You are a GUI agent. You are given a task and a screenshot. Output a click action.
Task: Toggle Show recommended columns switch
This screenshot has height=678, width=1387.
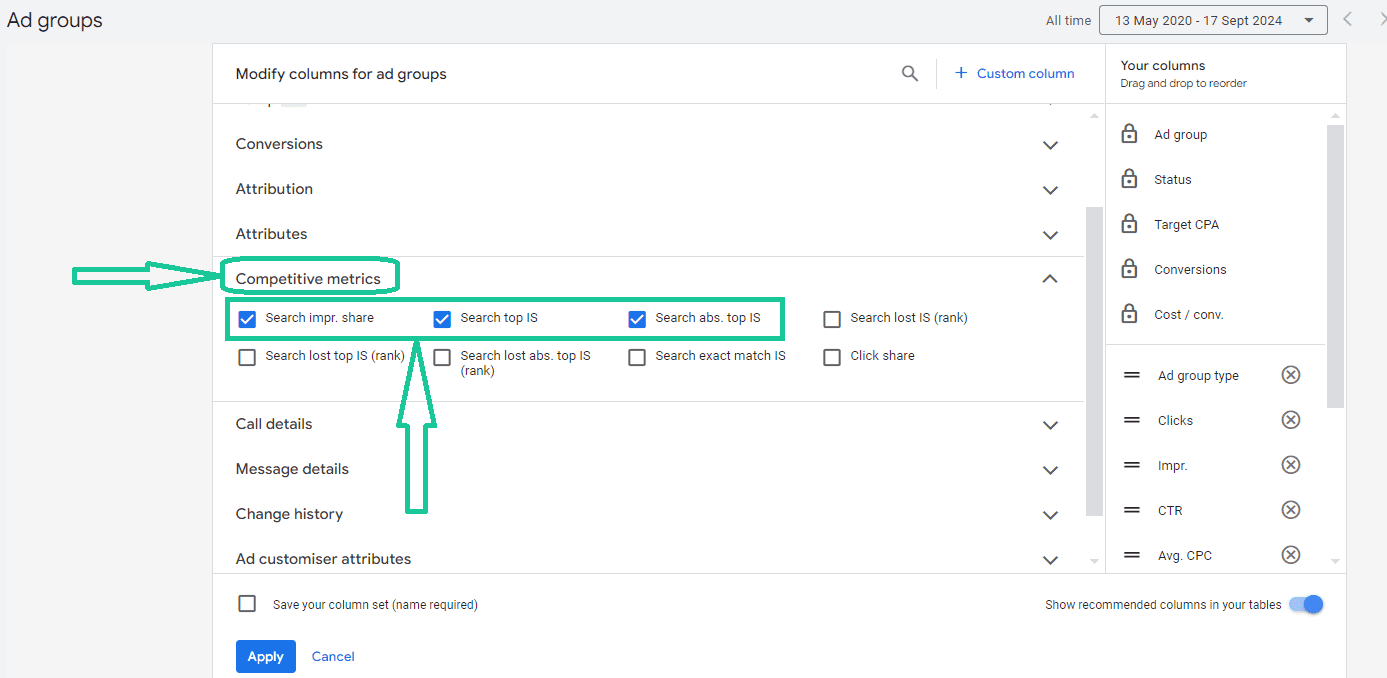pyautogui.click(x=1306, y=604)
